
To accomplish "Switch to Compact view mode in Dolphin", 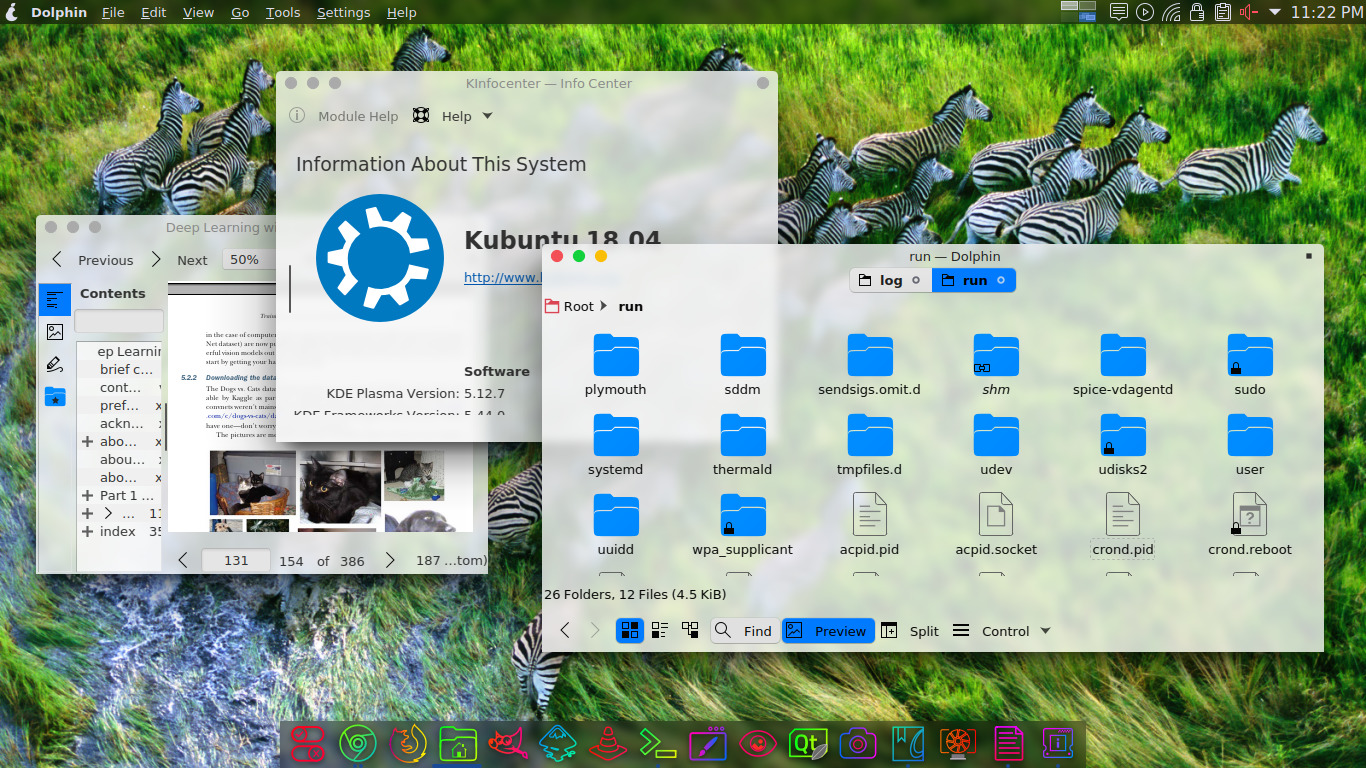I will click(660, 630).
